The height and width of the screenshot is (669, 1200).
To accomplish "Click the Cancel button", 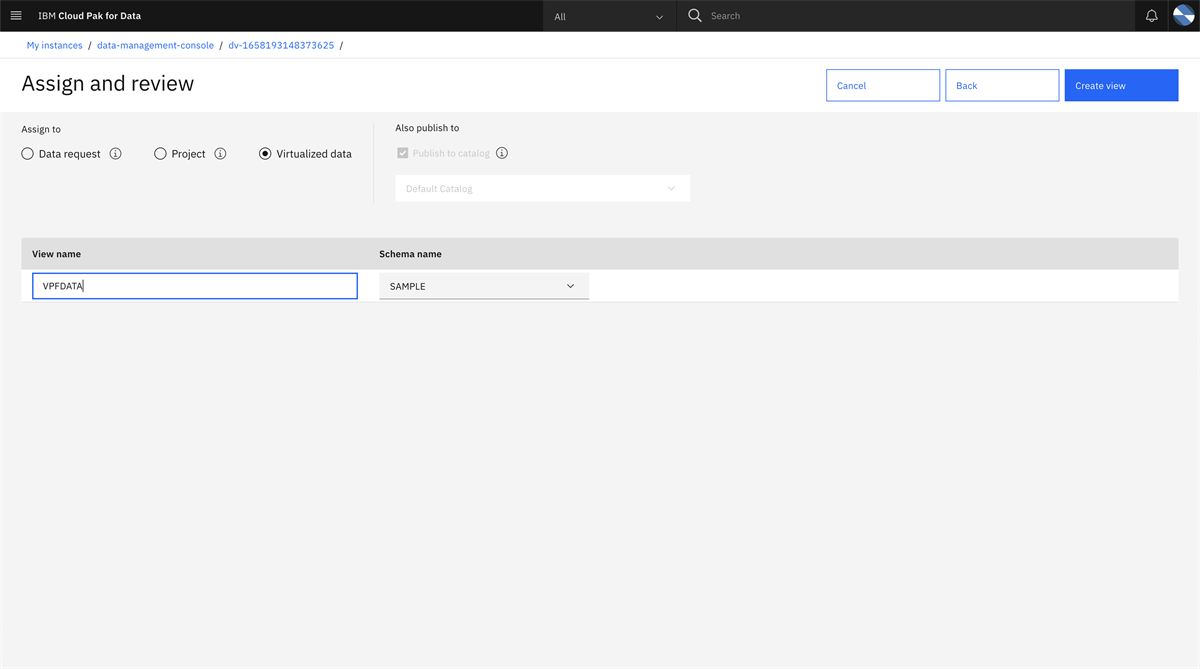I will pos(882,85).
